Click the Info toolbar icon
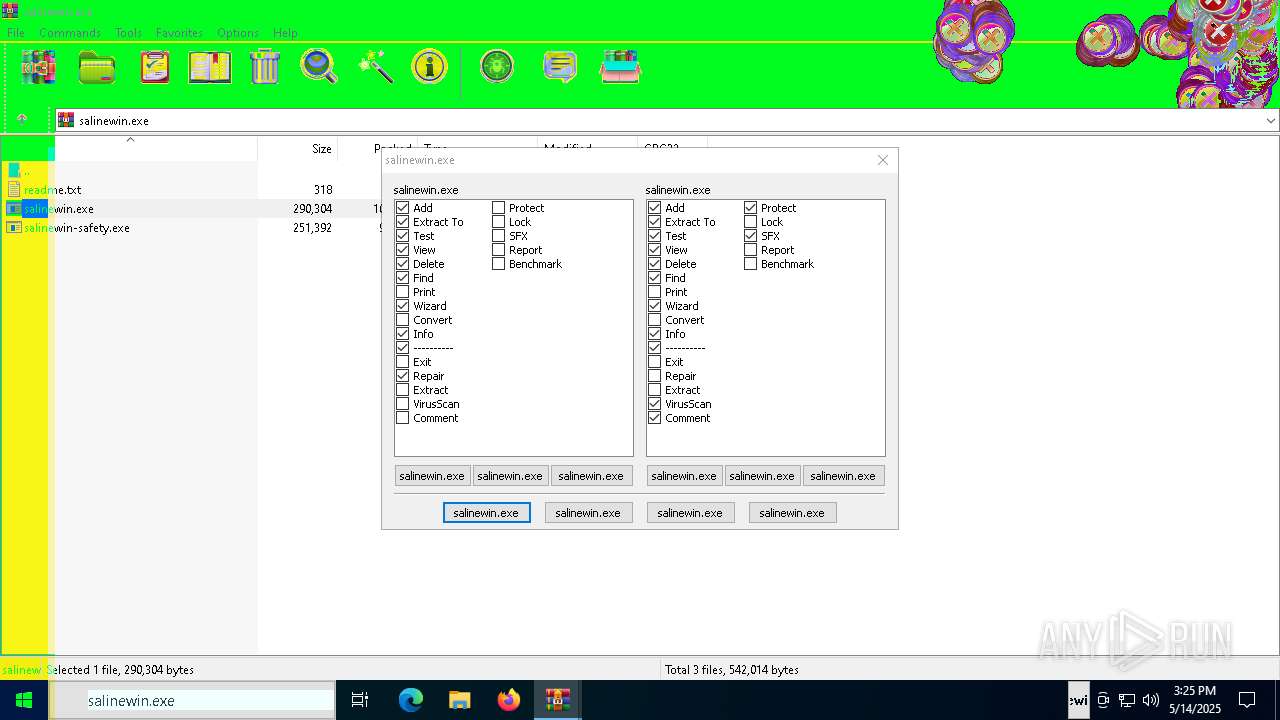The image size is (1280, 720). click(x=430, y=67)
